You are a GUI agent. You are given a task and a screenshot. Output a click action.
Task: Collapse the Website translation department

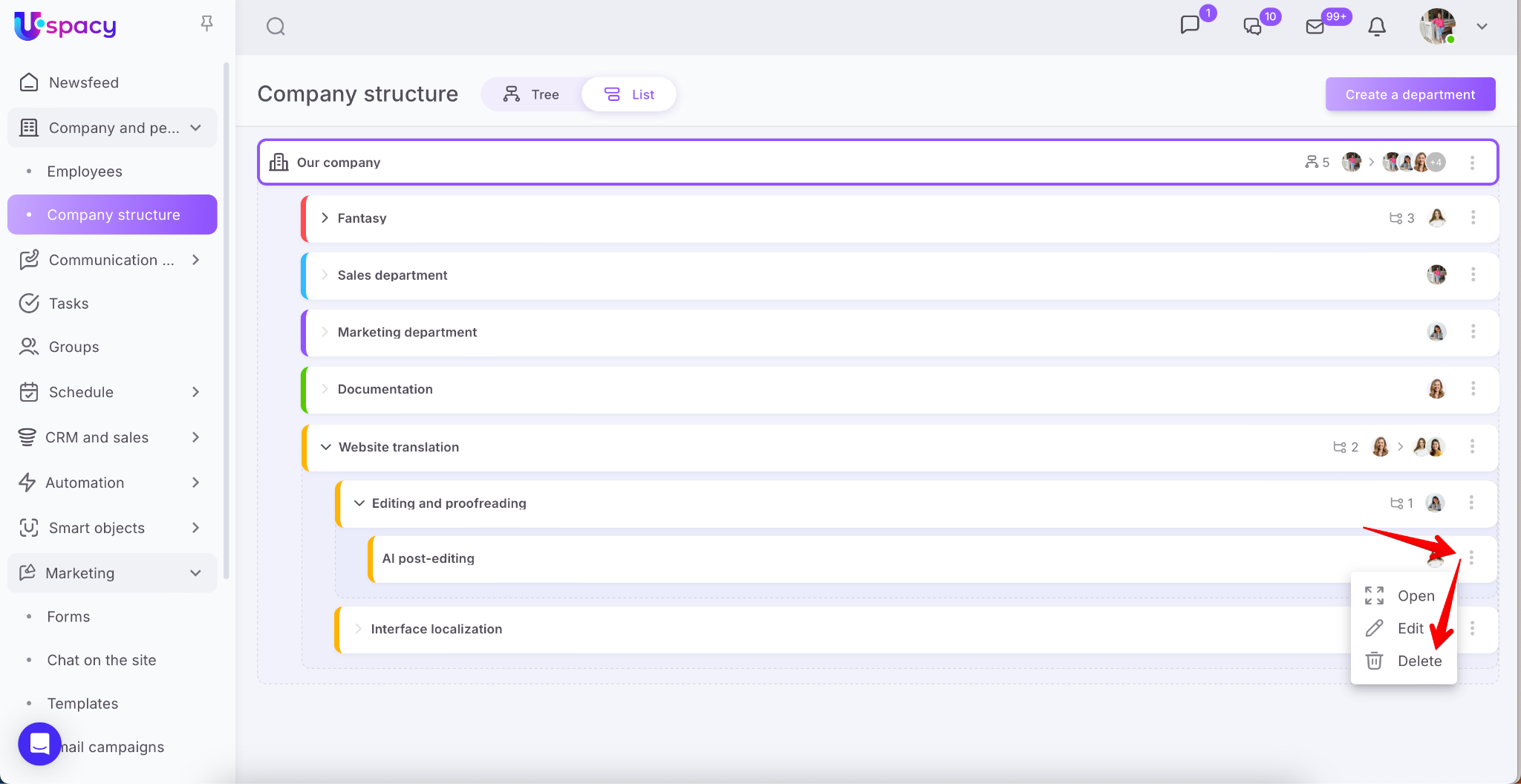[325, 447]
